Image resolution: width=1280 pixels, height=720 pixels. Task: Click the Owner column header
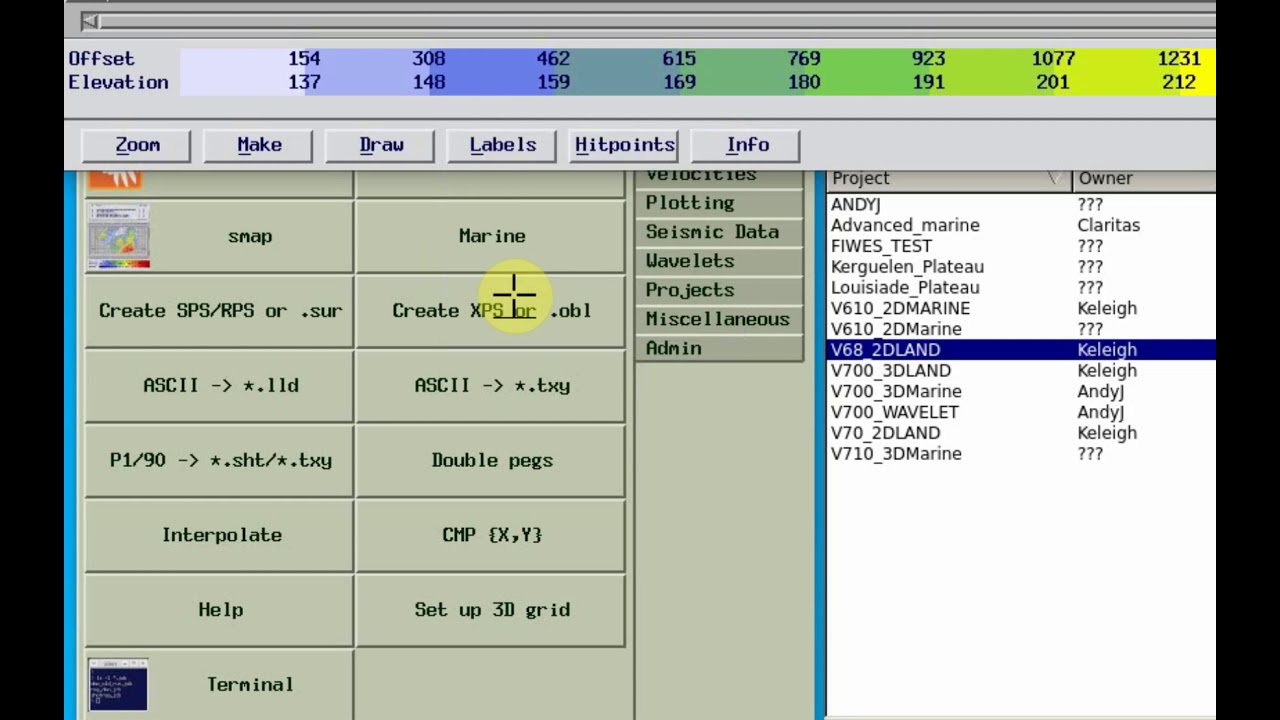coord(1143,178)
